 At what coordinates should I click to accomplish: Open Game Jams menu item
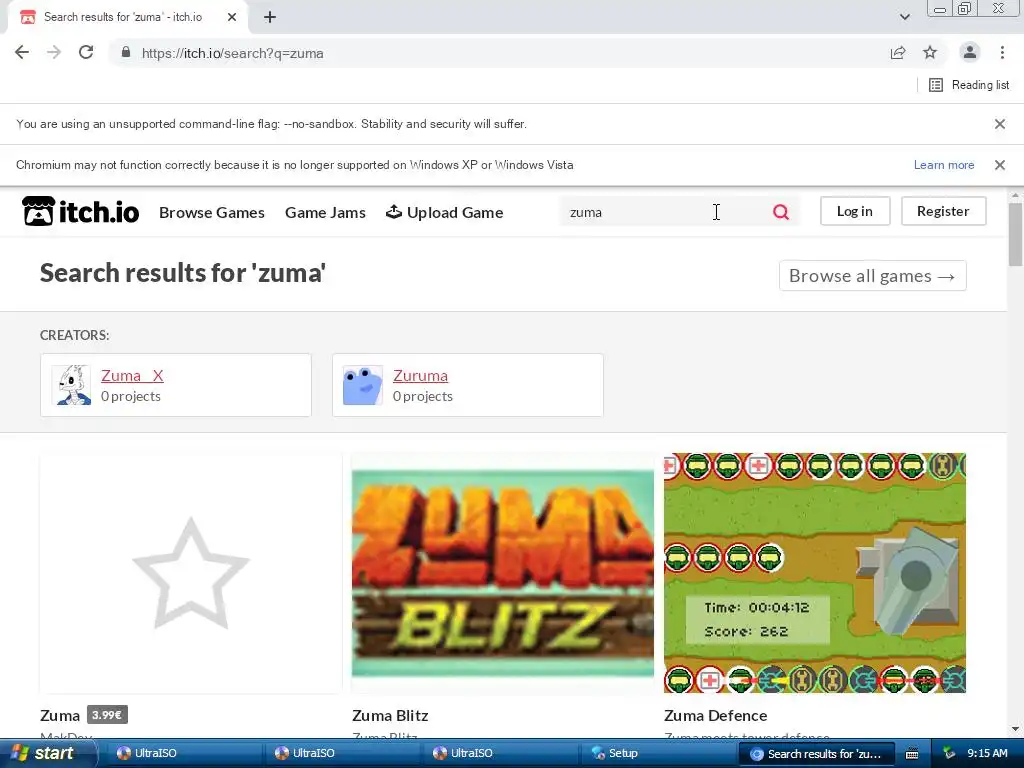point(325,212)
